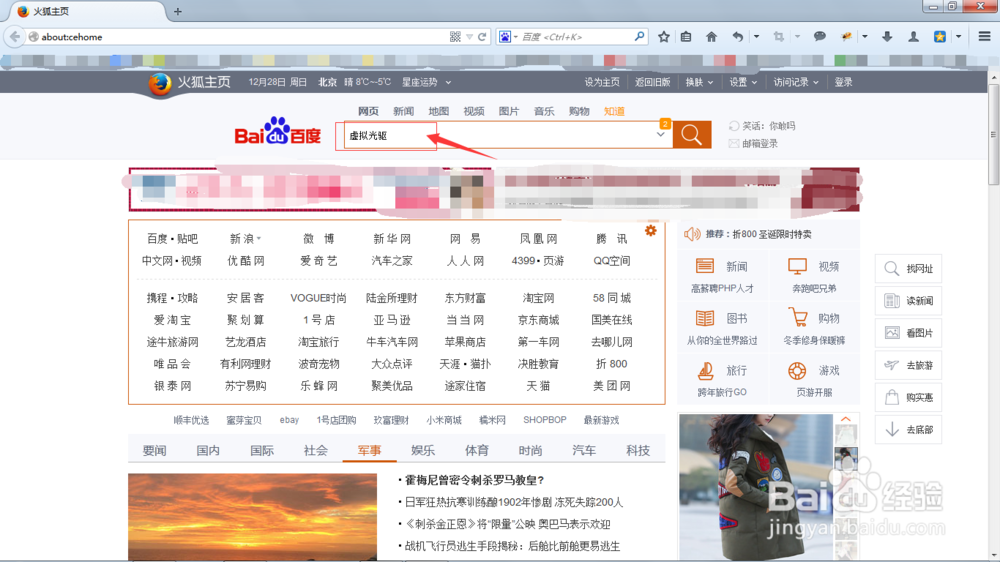Click the 购实惠 sidebar button
This screenshot has width=1000, height=562.
tap(908, 397)
